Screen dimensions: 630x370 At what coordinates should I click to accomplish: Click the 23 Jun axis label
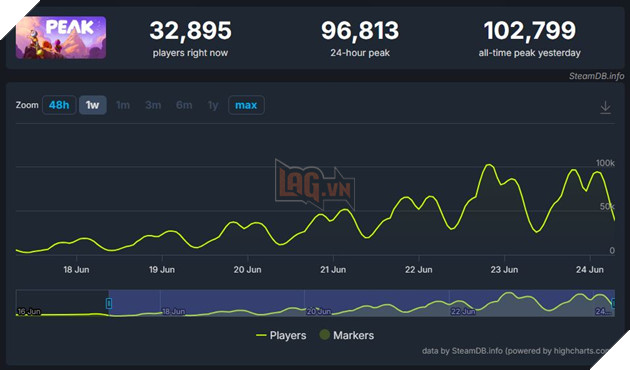click(x=504, y=270)
